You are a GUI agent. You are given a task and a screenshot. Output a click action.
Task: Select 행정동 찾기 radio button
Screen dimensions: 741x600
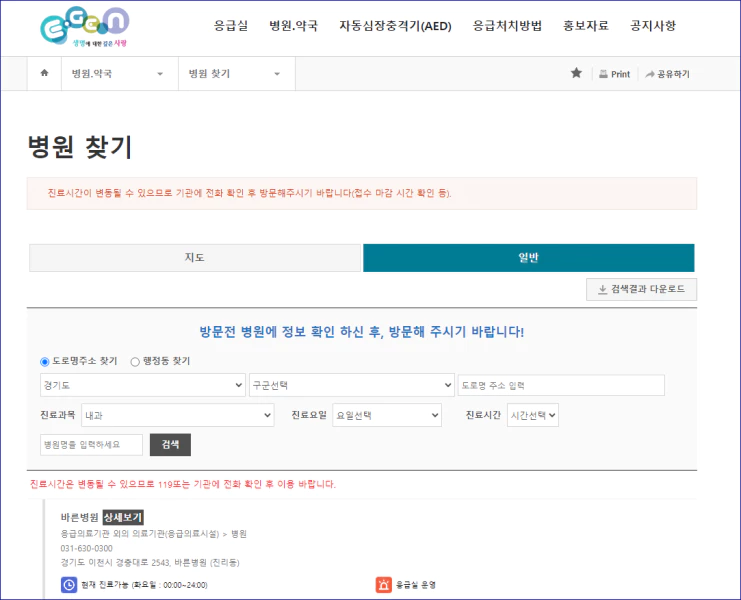tap(135, 362)
